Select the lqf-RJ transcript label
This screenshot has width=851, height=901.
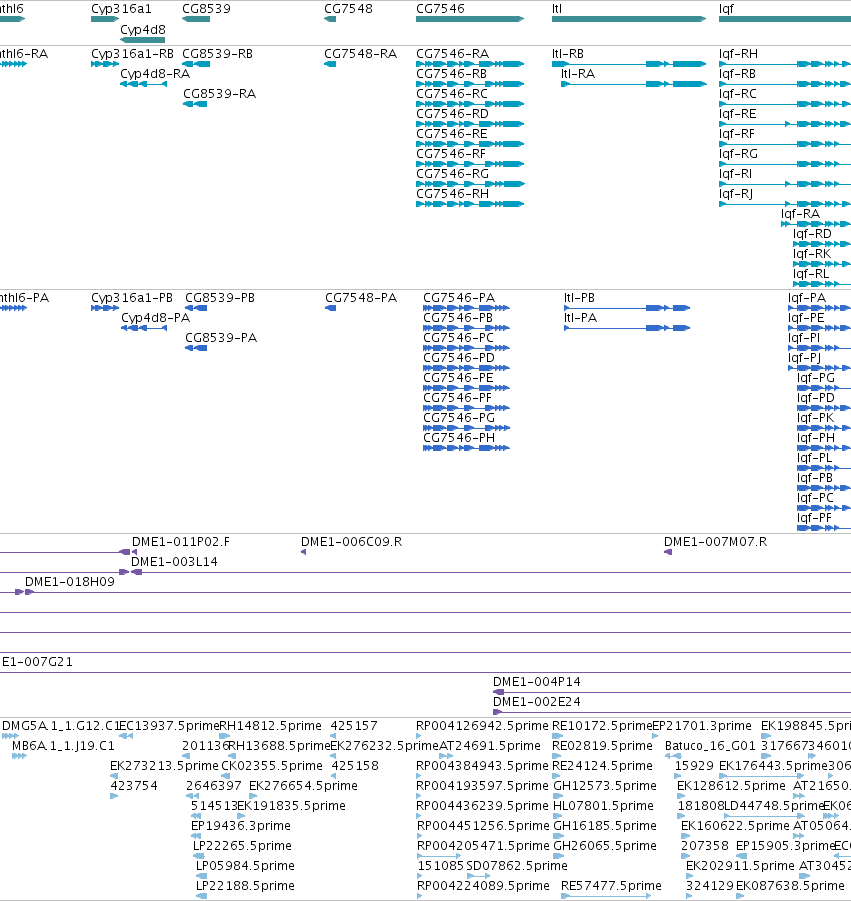pyautogui.click(x=736, y=194)
